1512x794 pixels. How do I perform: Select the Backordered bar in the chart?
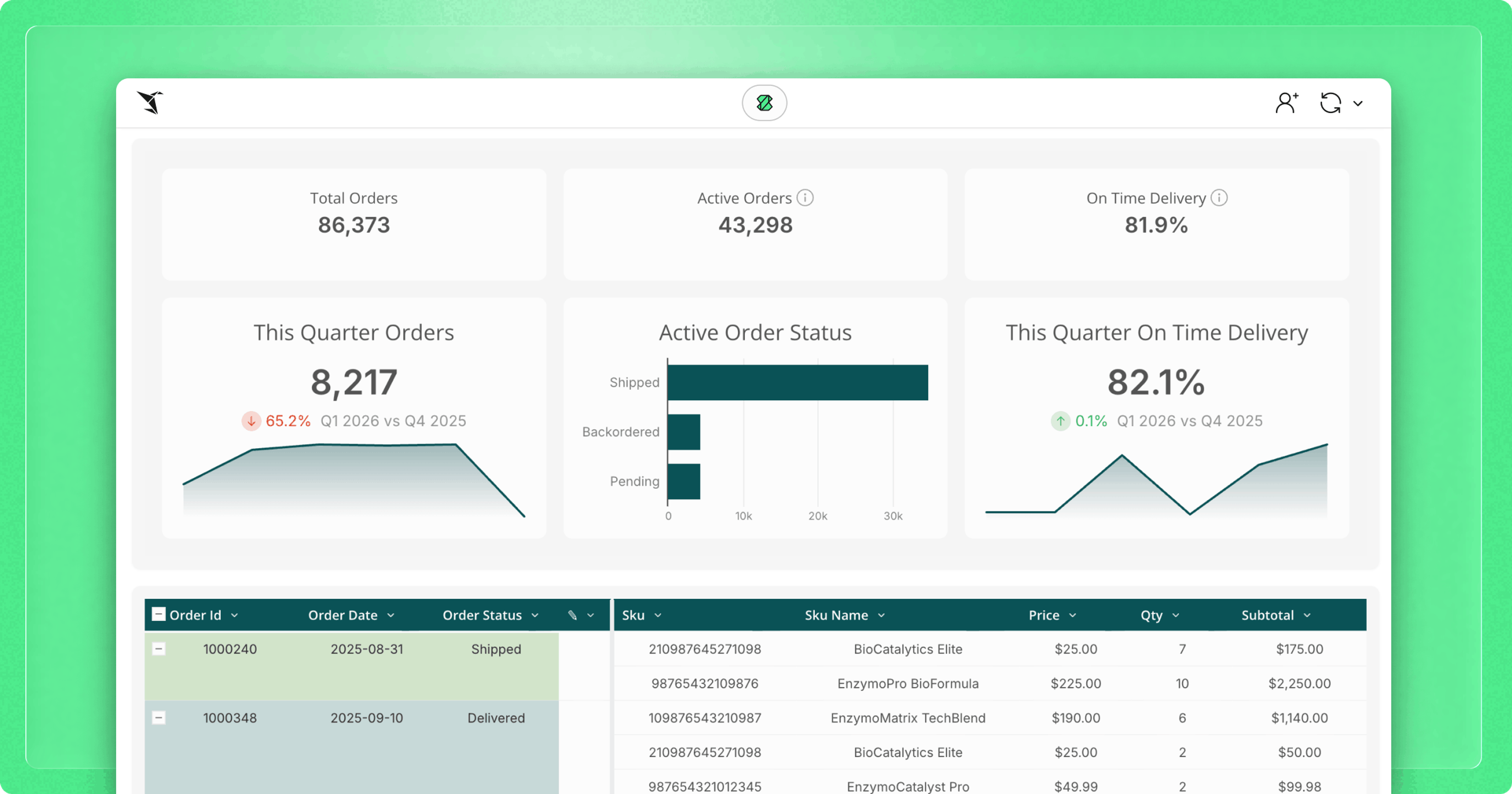[684, 432]
